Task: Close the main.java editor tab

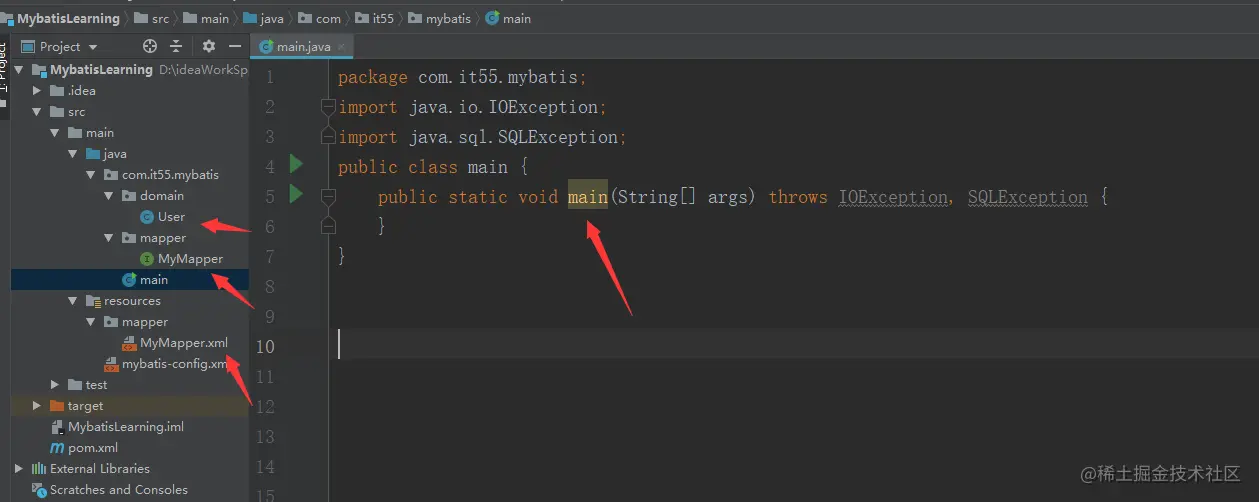Action: [340, 46]
